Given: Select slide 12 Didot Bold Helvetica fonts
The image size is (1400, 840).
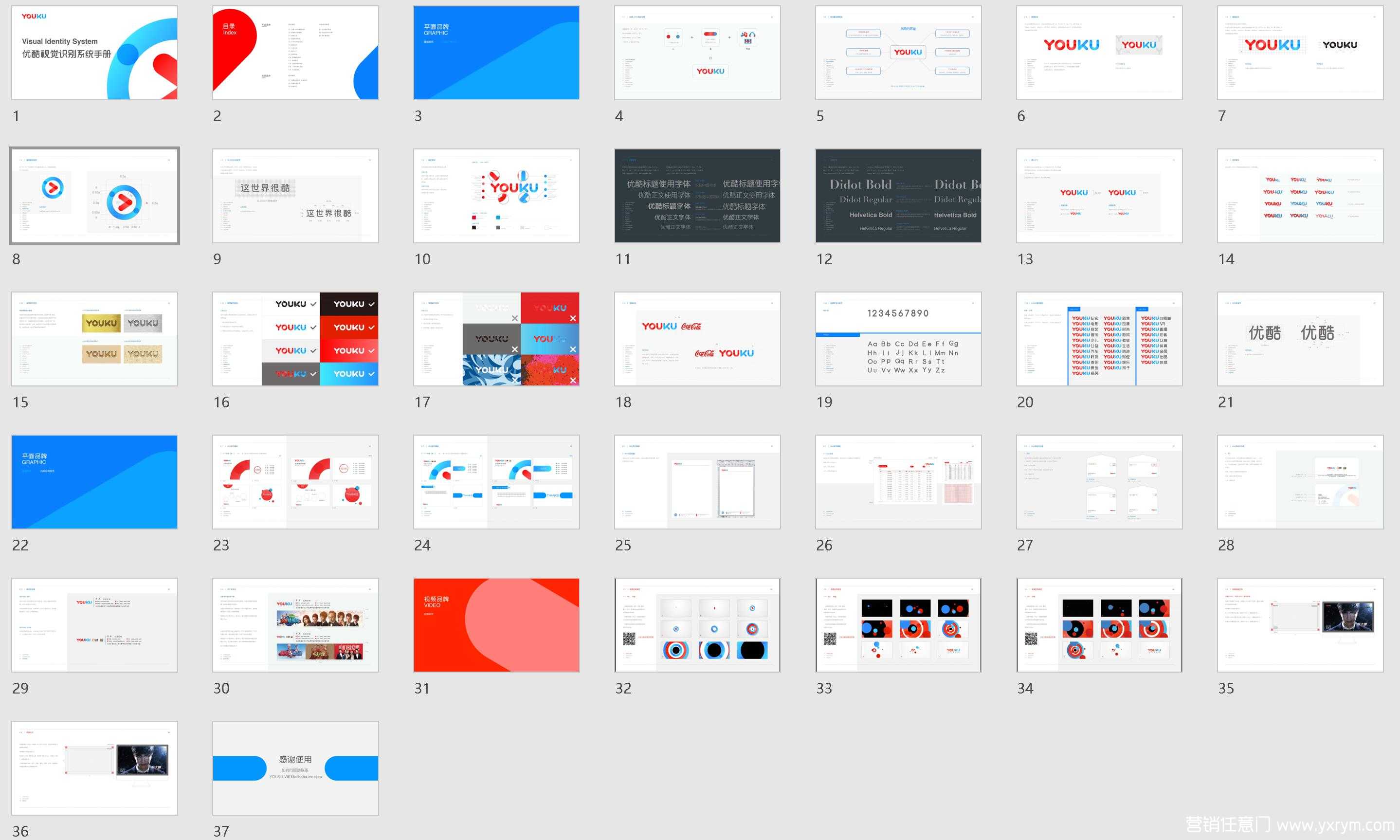Looking at the screenshot, I should [898, 196].
